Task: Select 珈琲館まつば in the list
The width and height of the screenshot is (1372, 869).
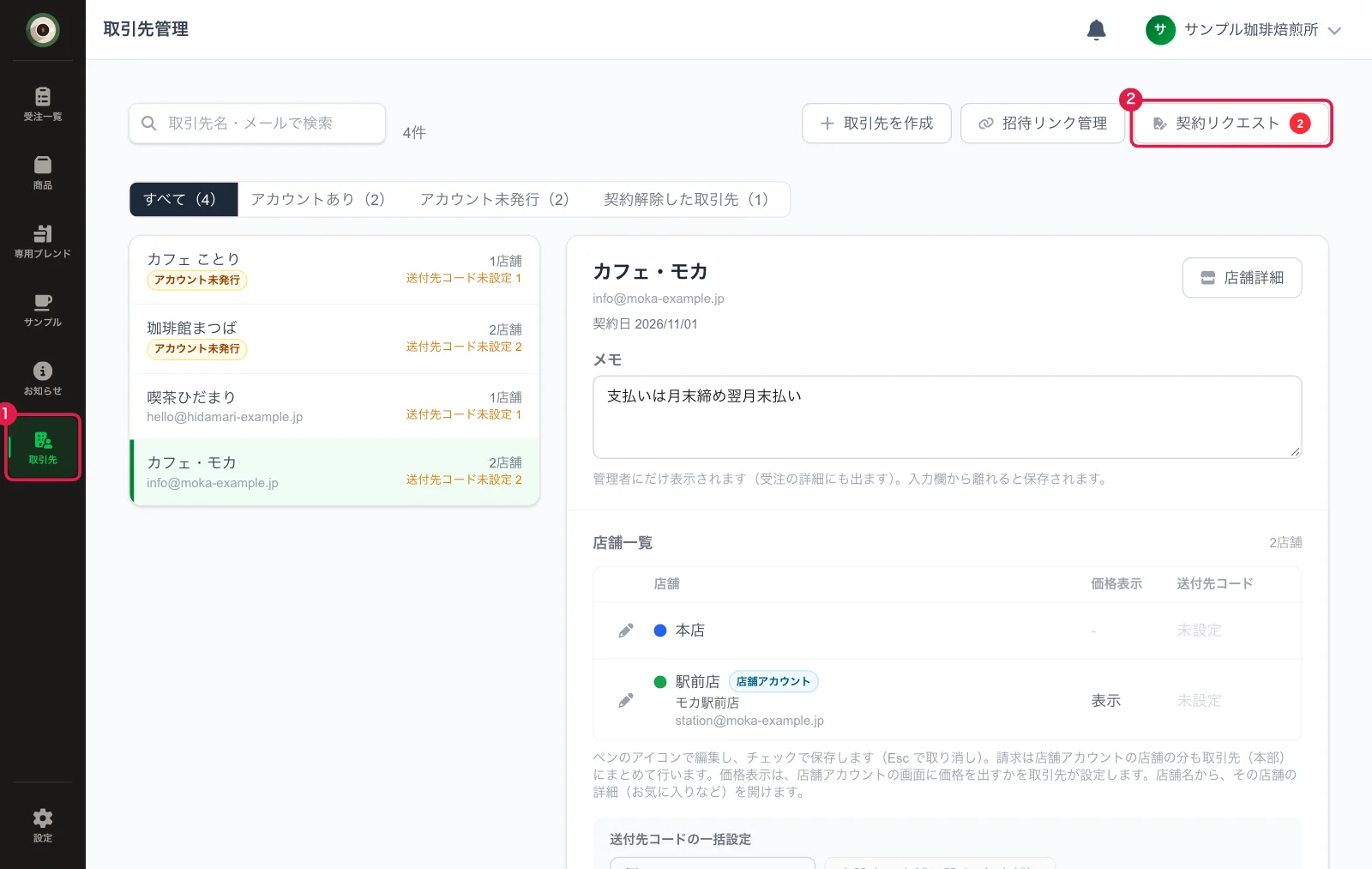Action: click(x=334, y=339)
